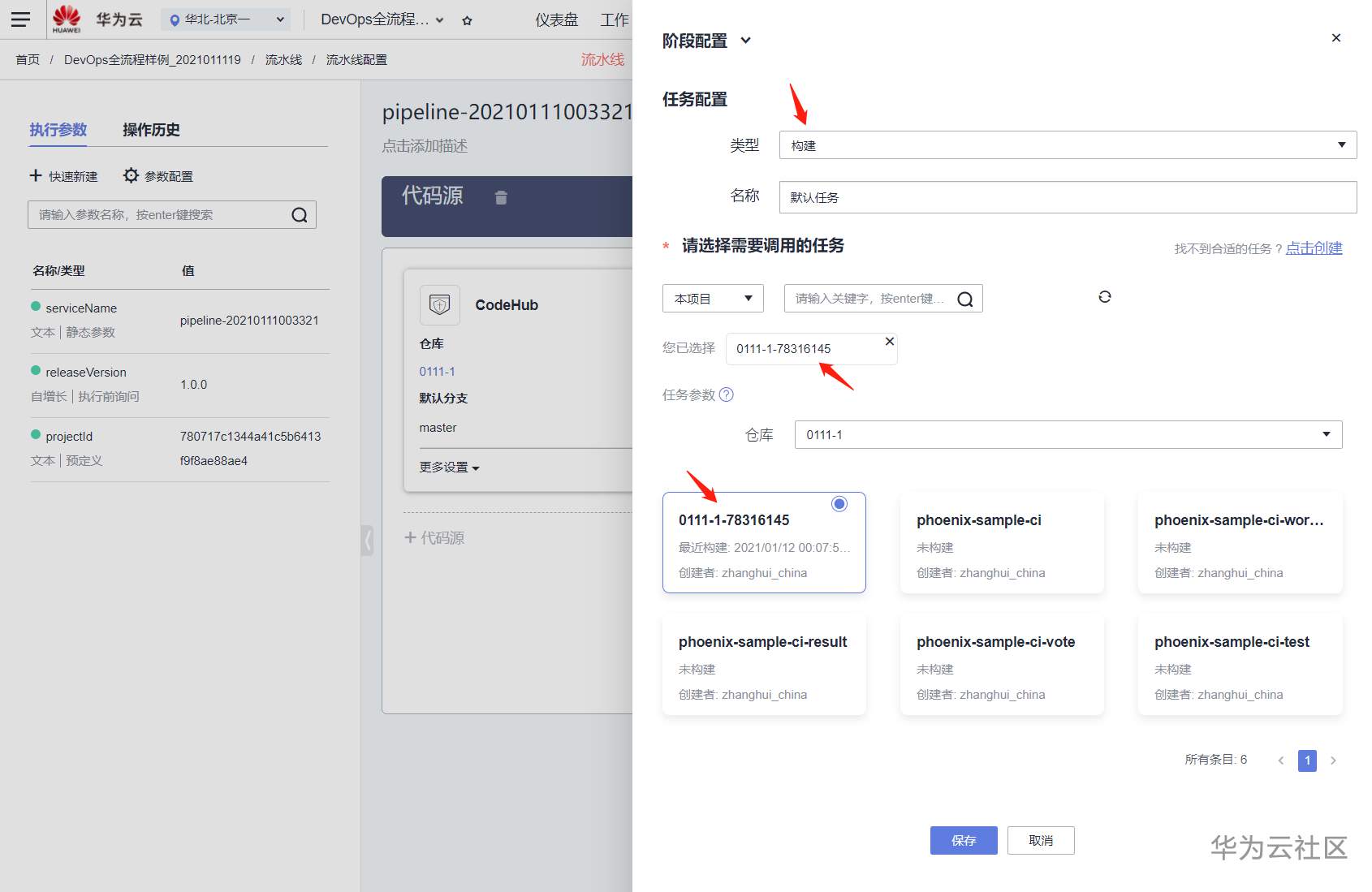Click the 点击添加描述 text
This screenshot has height=892, width=1372.
tap(425, 146)
